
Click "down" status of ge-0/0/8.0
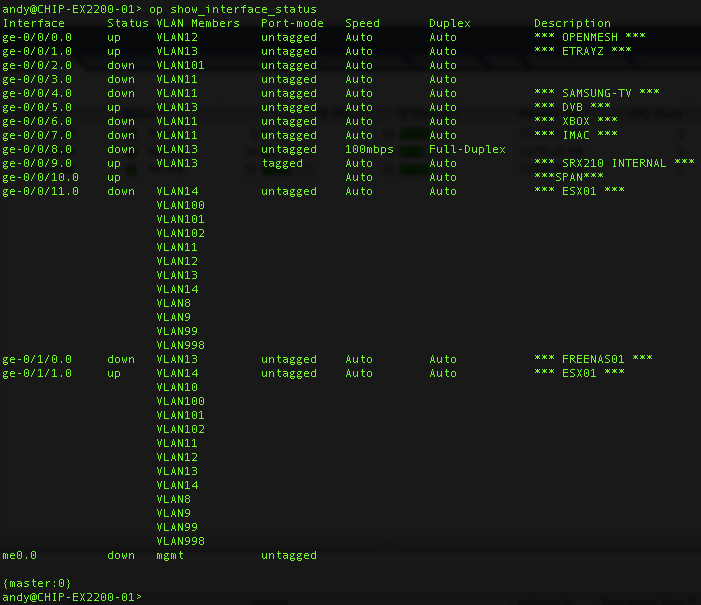click(x=121, y=149)
